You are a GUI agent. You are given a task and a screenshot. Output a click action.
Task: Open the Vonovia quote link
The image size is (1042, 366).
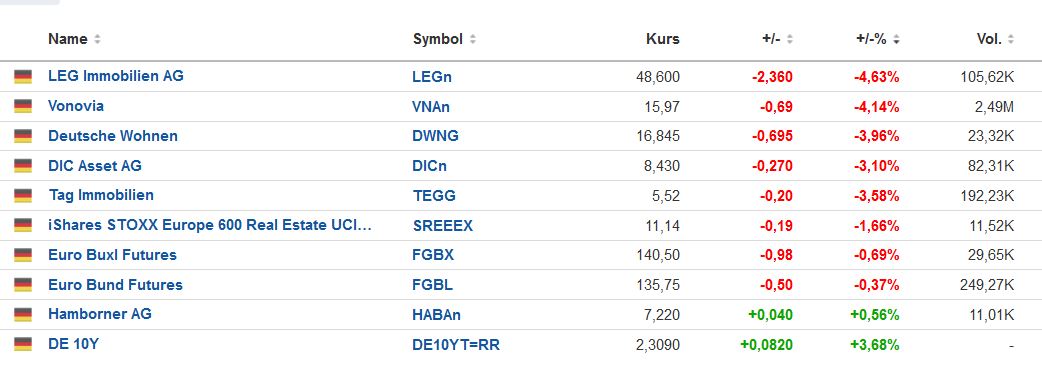(x=76, y=106)
